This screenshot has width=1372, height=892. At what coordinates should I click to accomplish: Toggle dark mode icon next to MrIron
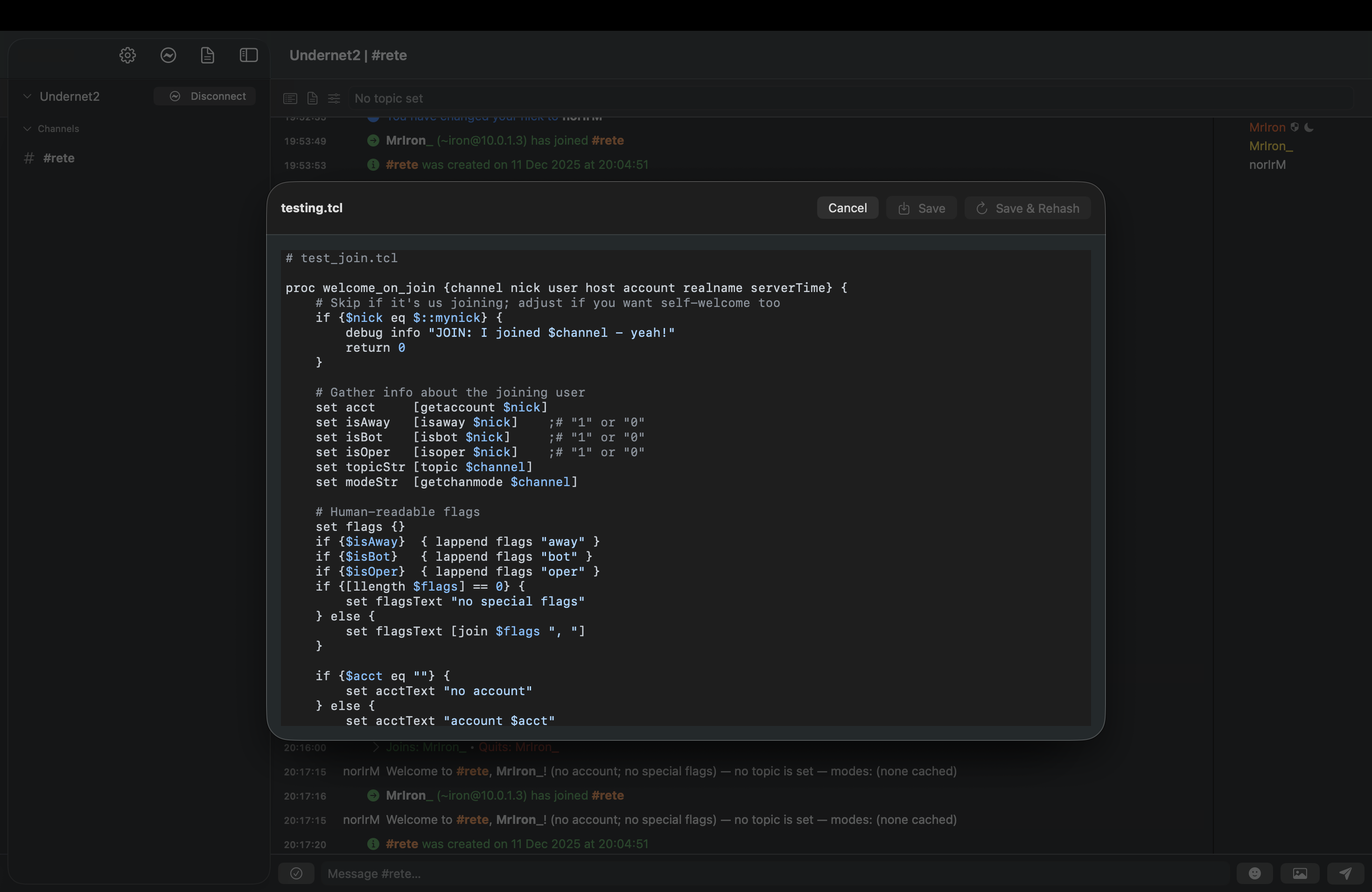(1310, 127)
